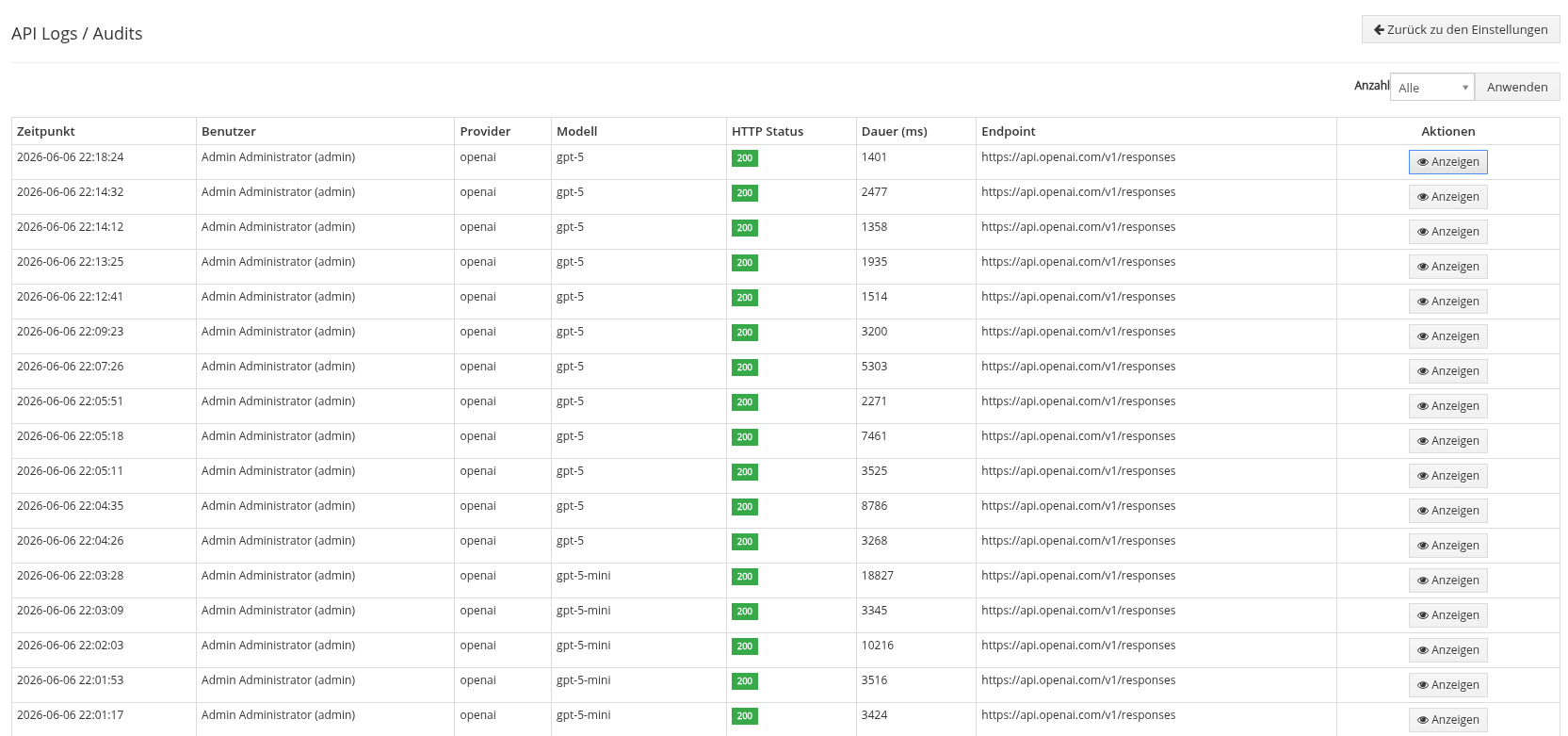View the 22:05:51 entry with Anzeigen
1568x736 pixels.
pos(1447,406)
